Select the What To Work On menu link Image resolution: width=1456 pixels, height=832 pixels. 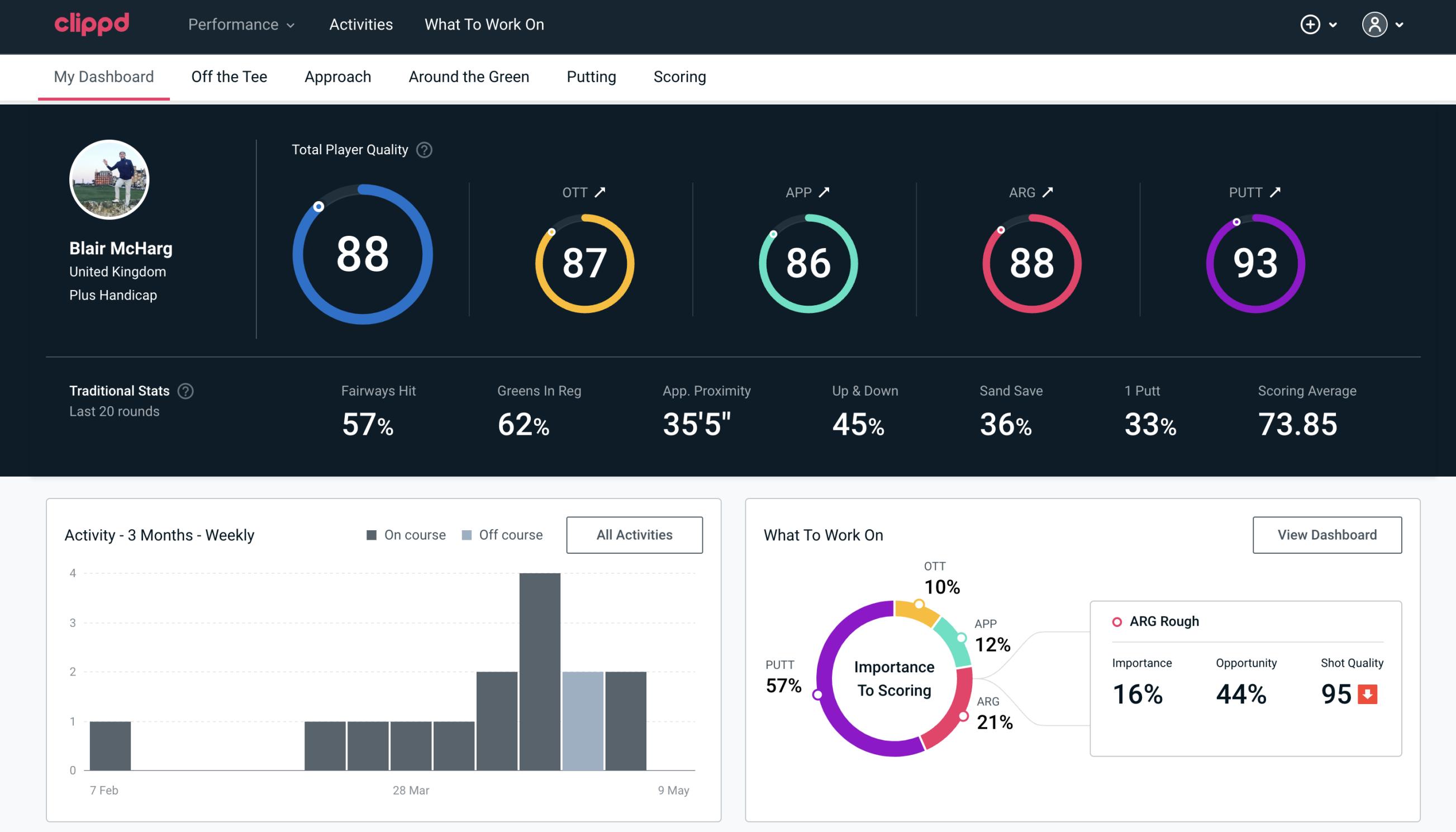(484, 25)
